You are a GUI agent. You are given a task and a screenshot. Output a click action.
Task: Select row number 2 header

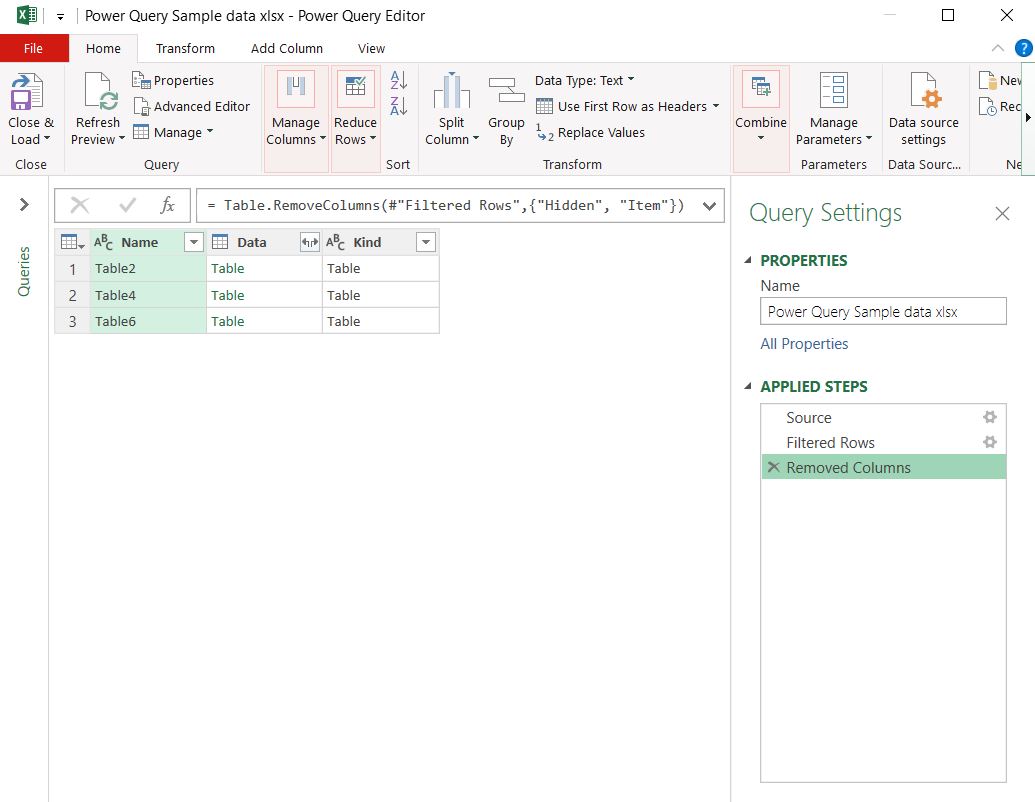pyautogui.click(x=72, y=295)
